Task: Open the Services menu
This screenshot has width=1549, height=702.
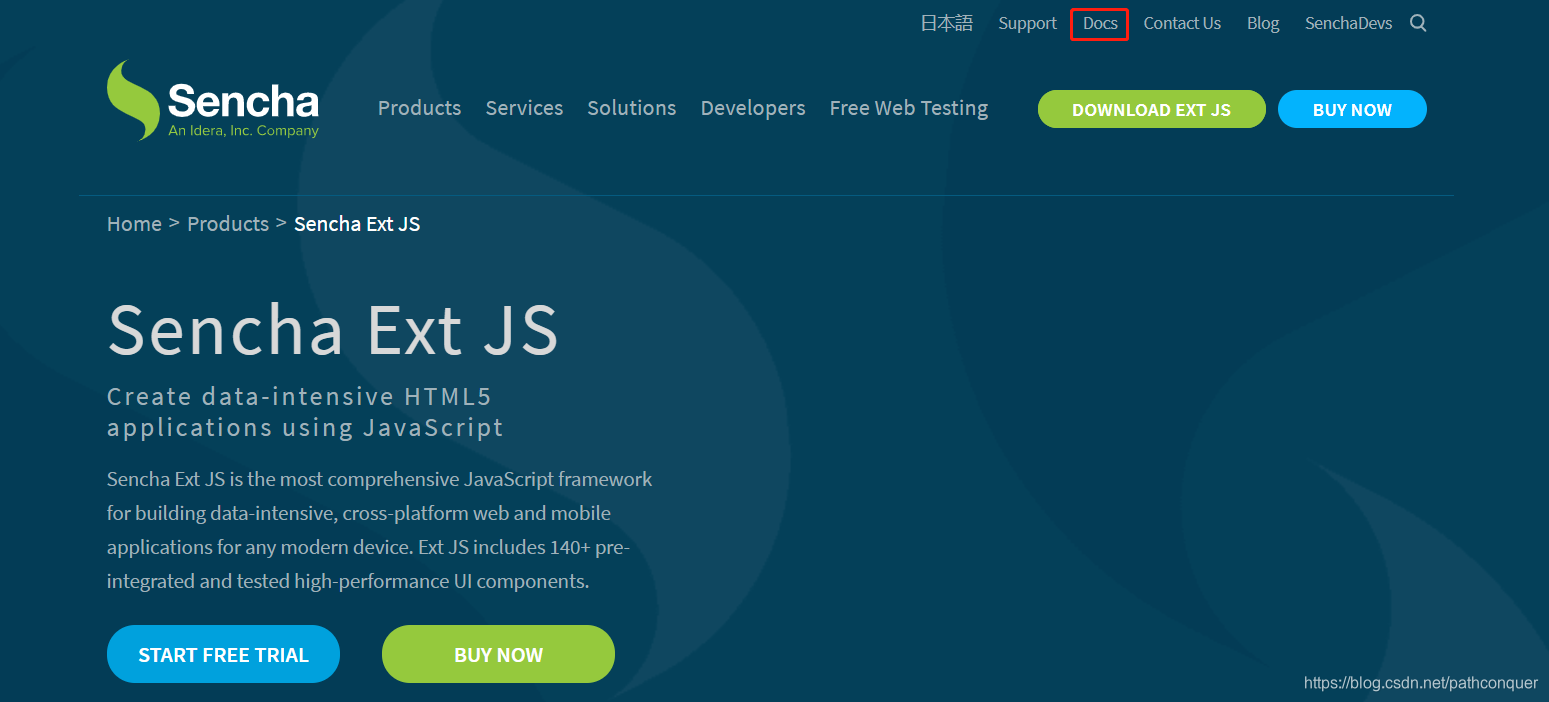Action: tap(524, 108)
